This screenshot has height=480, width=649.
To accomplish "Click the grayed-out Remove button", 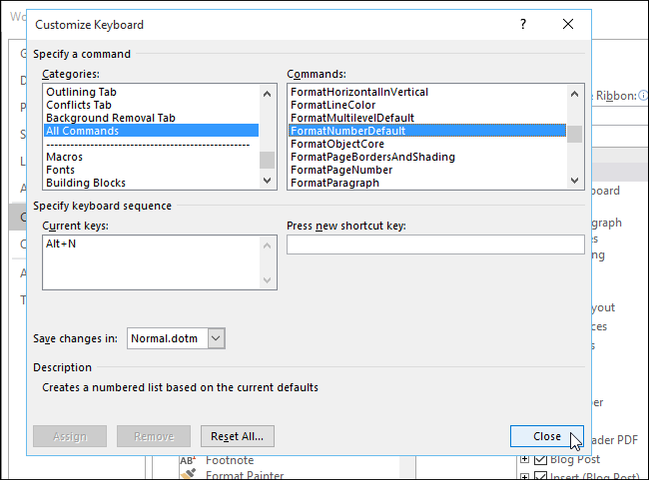I will point(154,436).
